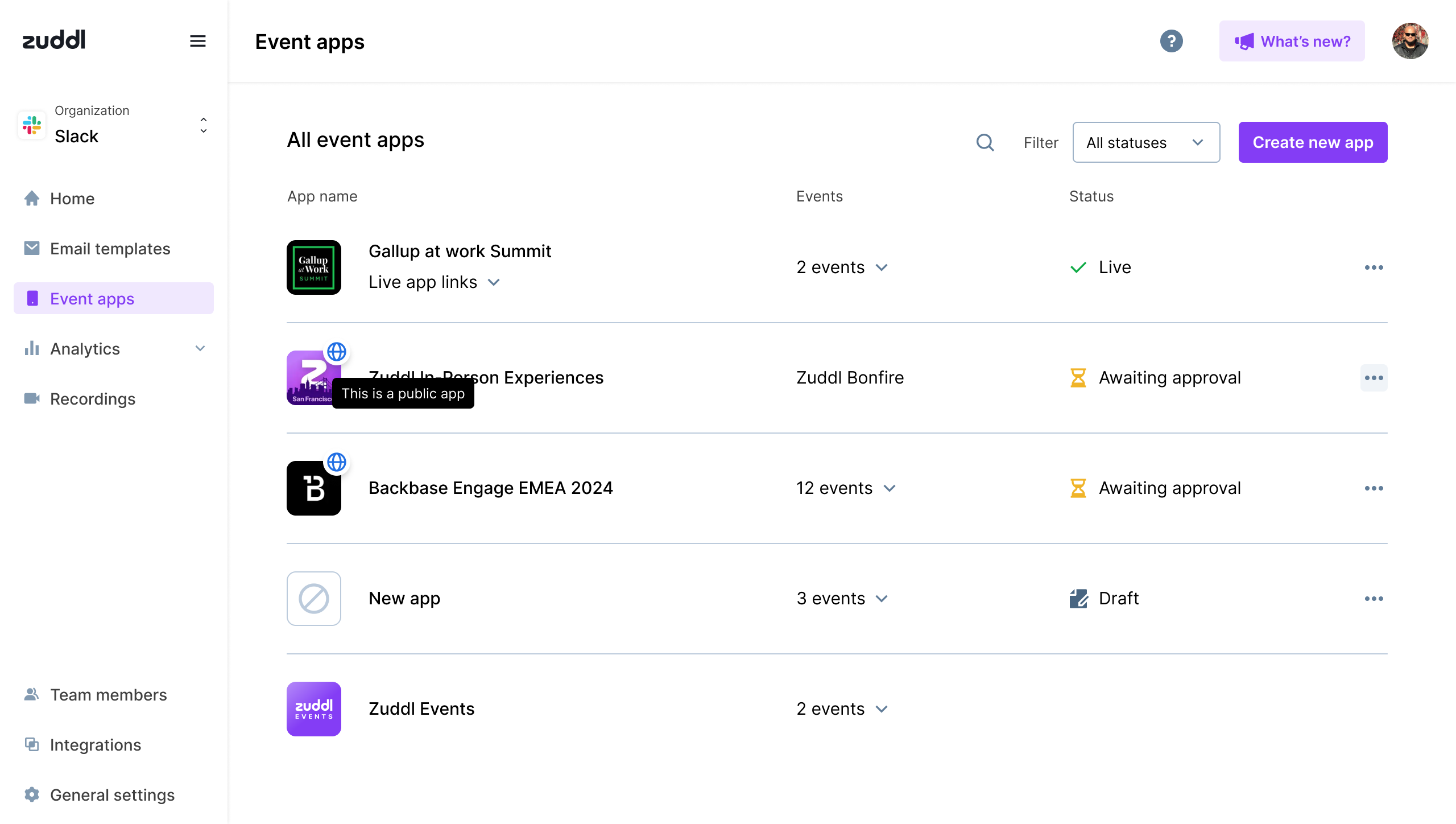Open more options for Backbase Engage EMEA 2024
Viewport: 1456px width, 824px height.
pos(1374,488)
